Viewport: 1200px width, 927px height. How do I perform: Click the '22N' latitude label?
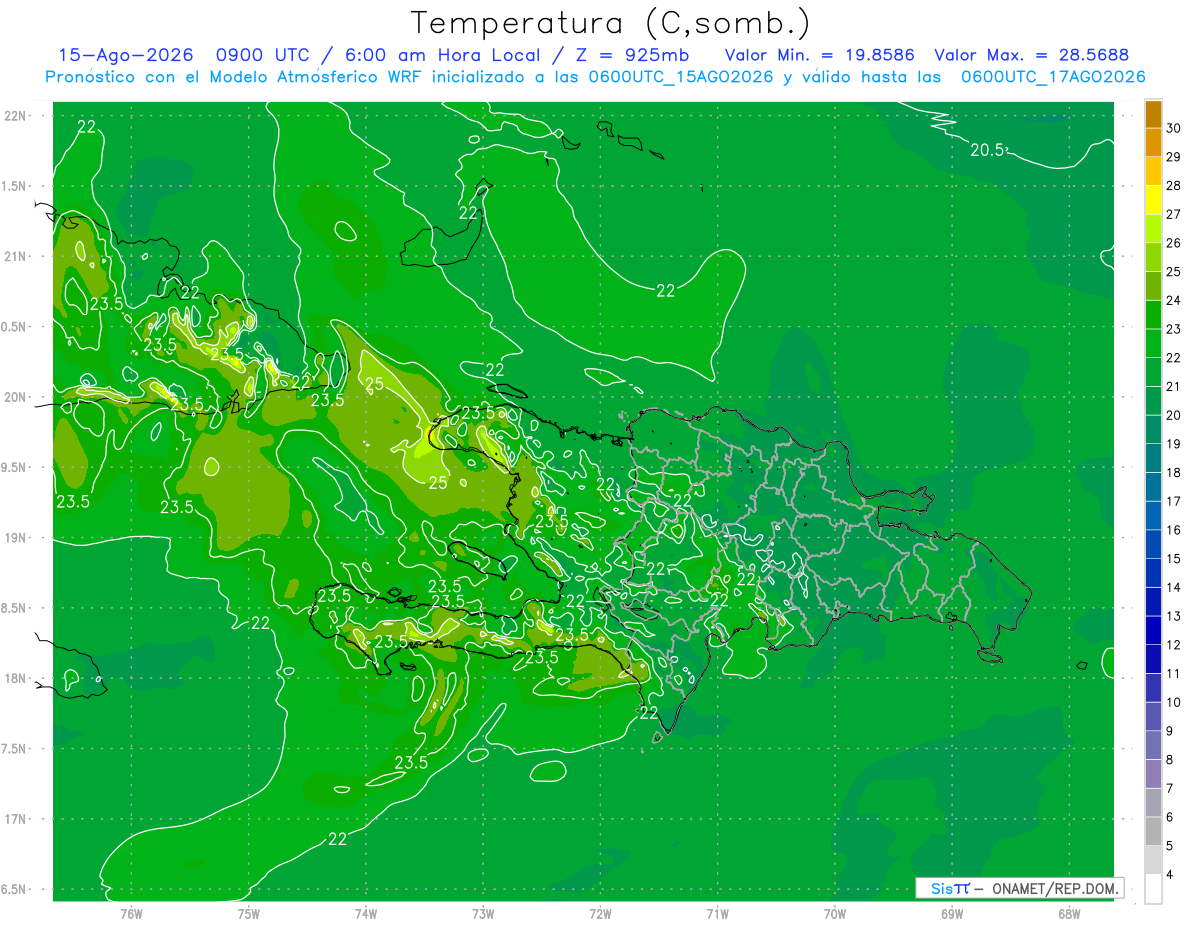tap(16, 116)
